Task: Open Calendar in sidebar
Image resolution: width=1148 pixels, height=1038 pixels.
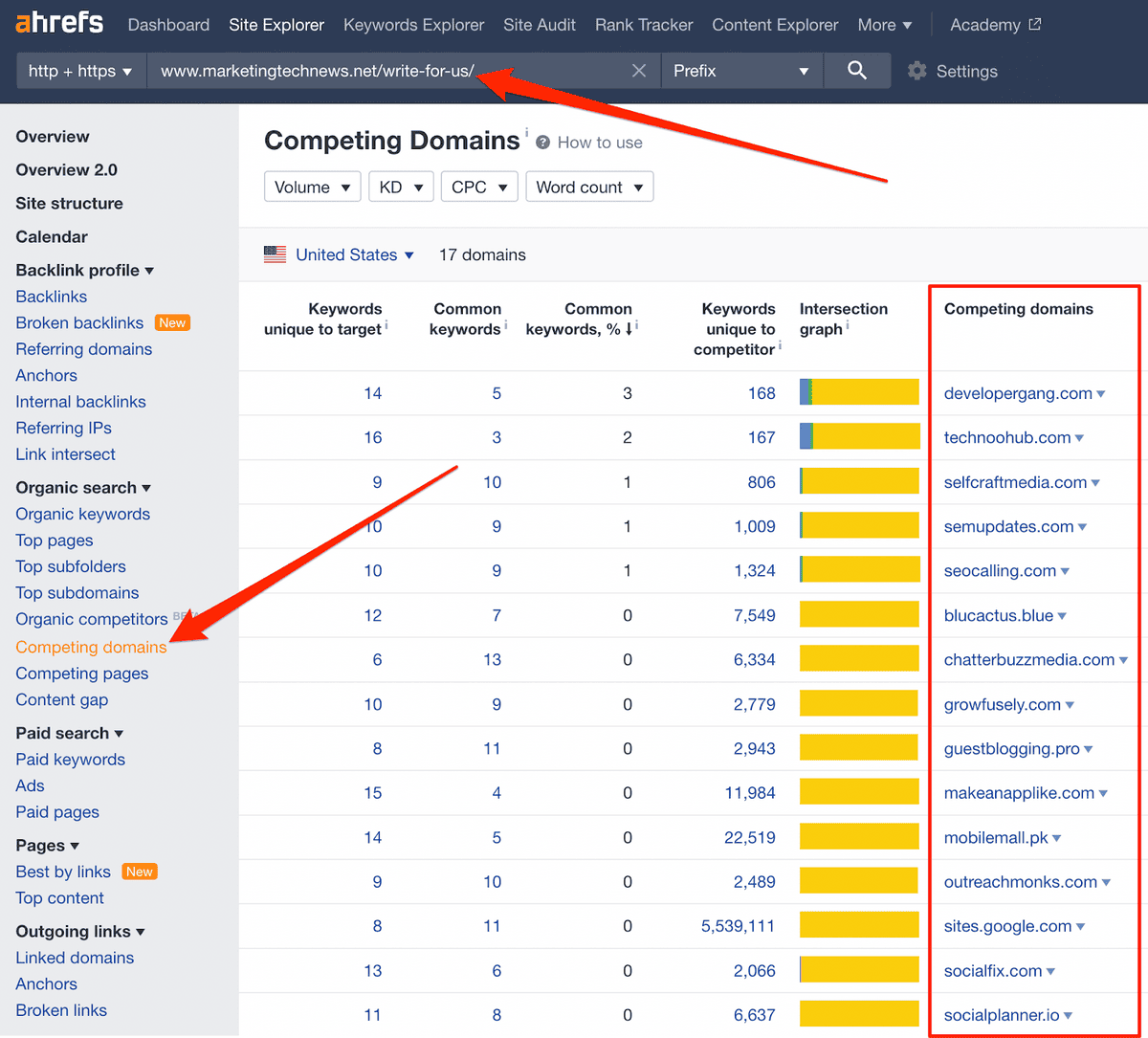Action: 52,237
